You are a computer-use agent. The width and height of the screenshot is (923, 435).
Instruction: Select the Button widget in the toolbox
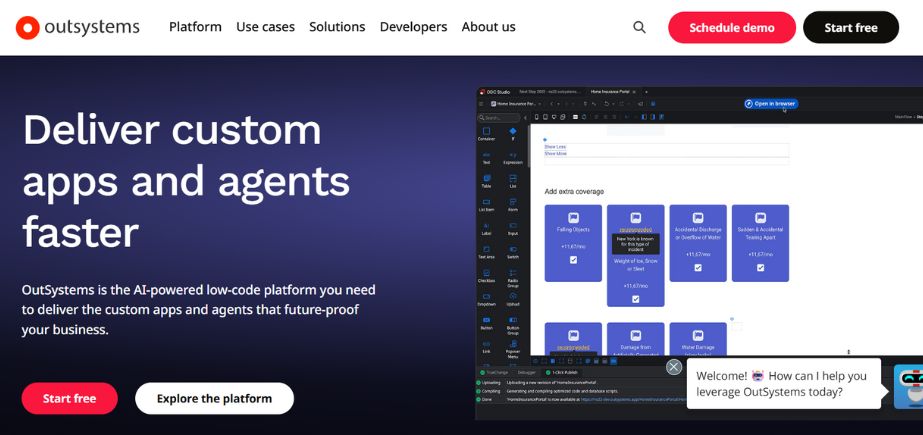click(486, 323)
